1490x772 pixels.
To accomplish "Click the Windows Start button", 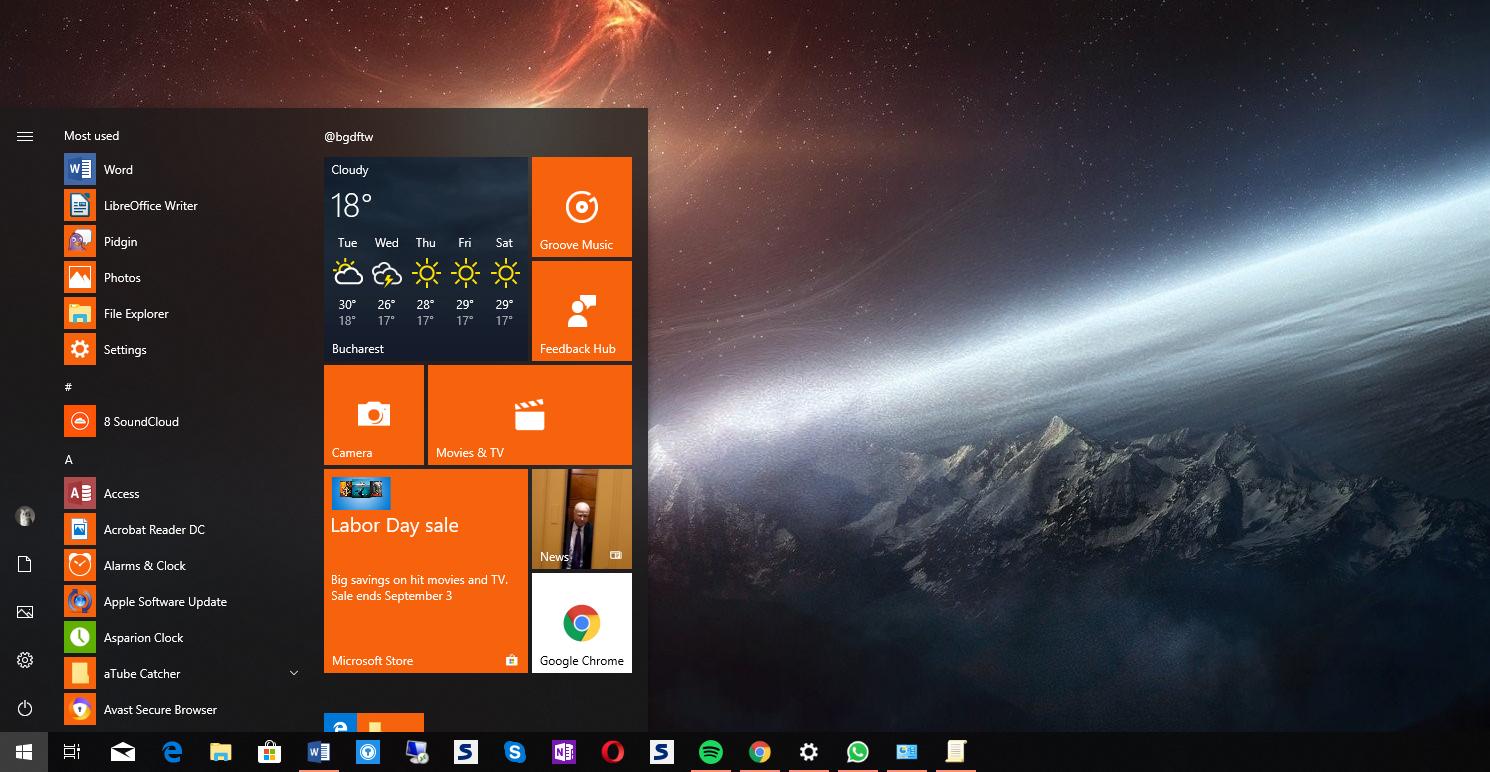I will [x=24, y=752].
